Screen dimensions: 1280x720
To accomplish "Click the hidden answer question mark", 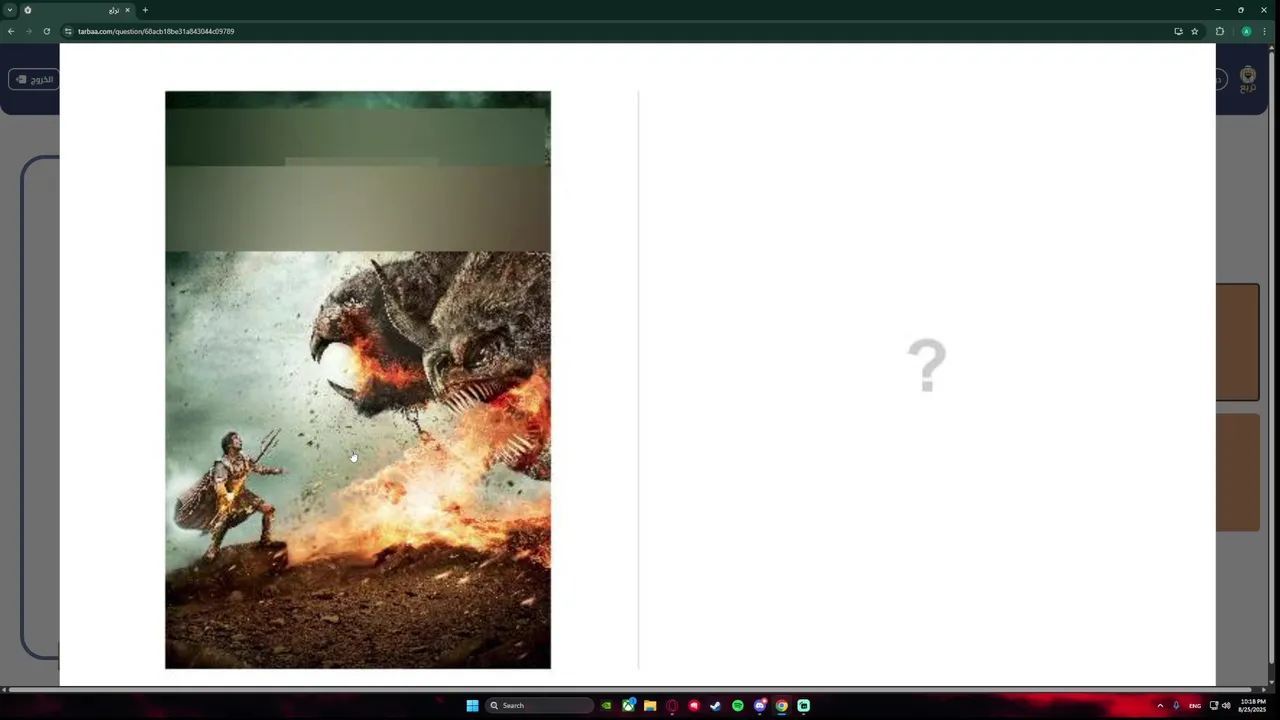I will (x=927, y=365).
